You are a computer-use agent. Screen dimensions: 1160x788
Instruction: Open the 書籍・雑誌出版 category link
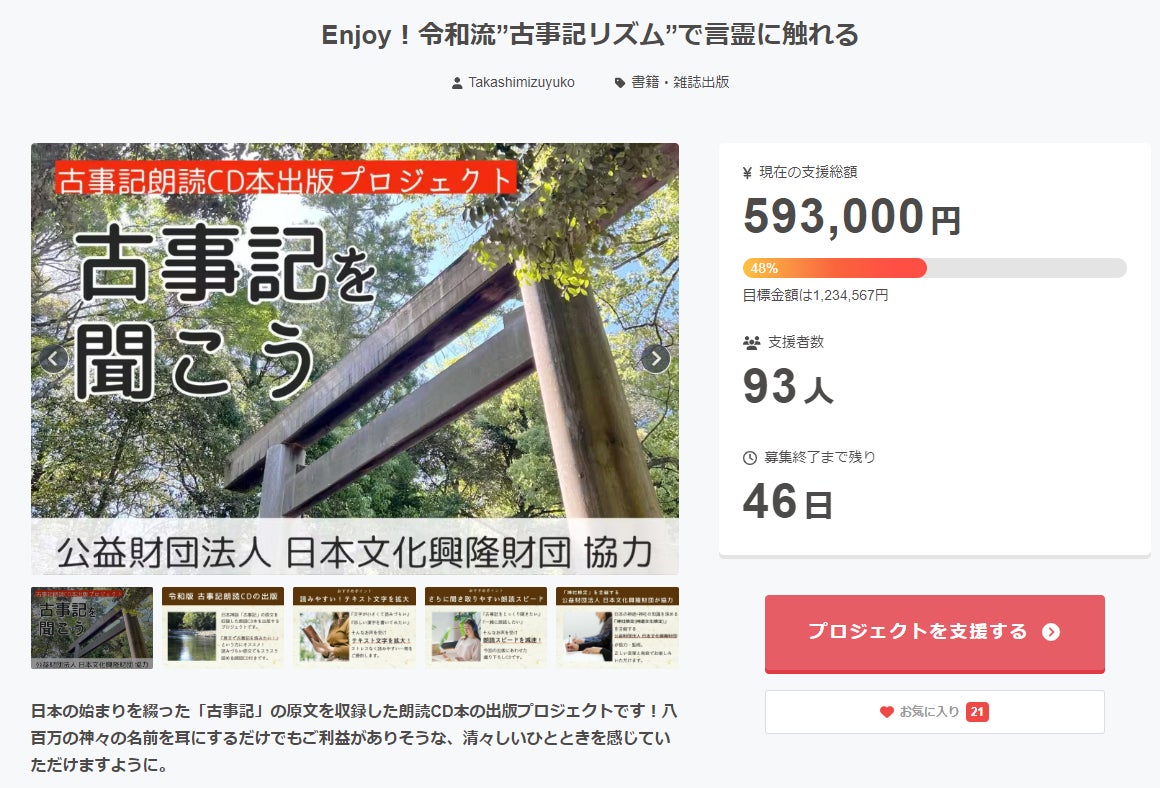coord(680,83)
